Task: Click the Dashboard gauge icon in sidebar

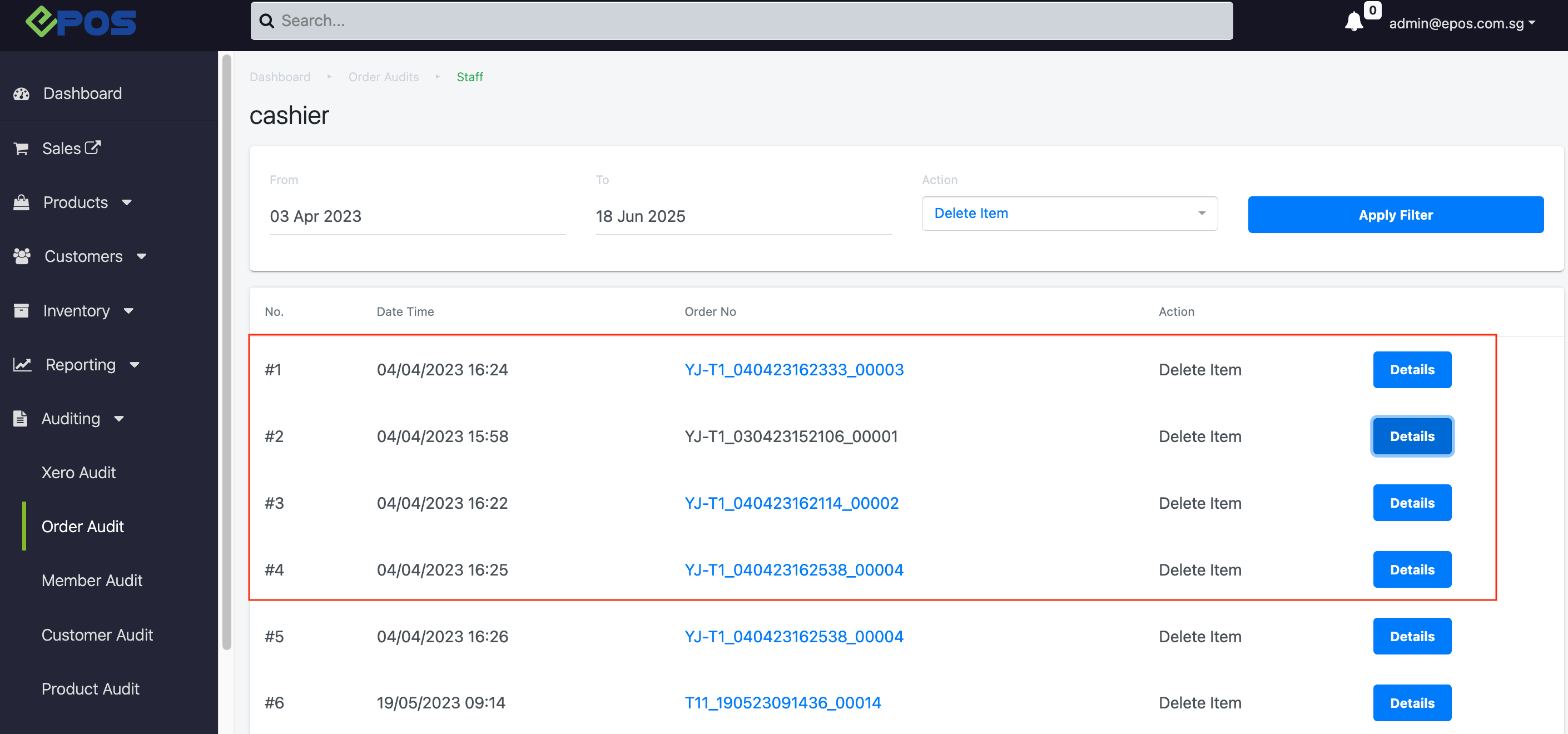Action: tap(21, 94)
